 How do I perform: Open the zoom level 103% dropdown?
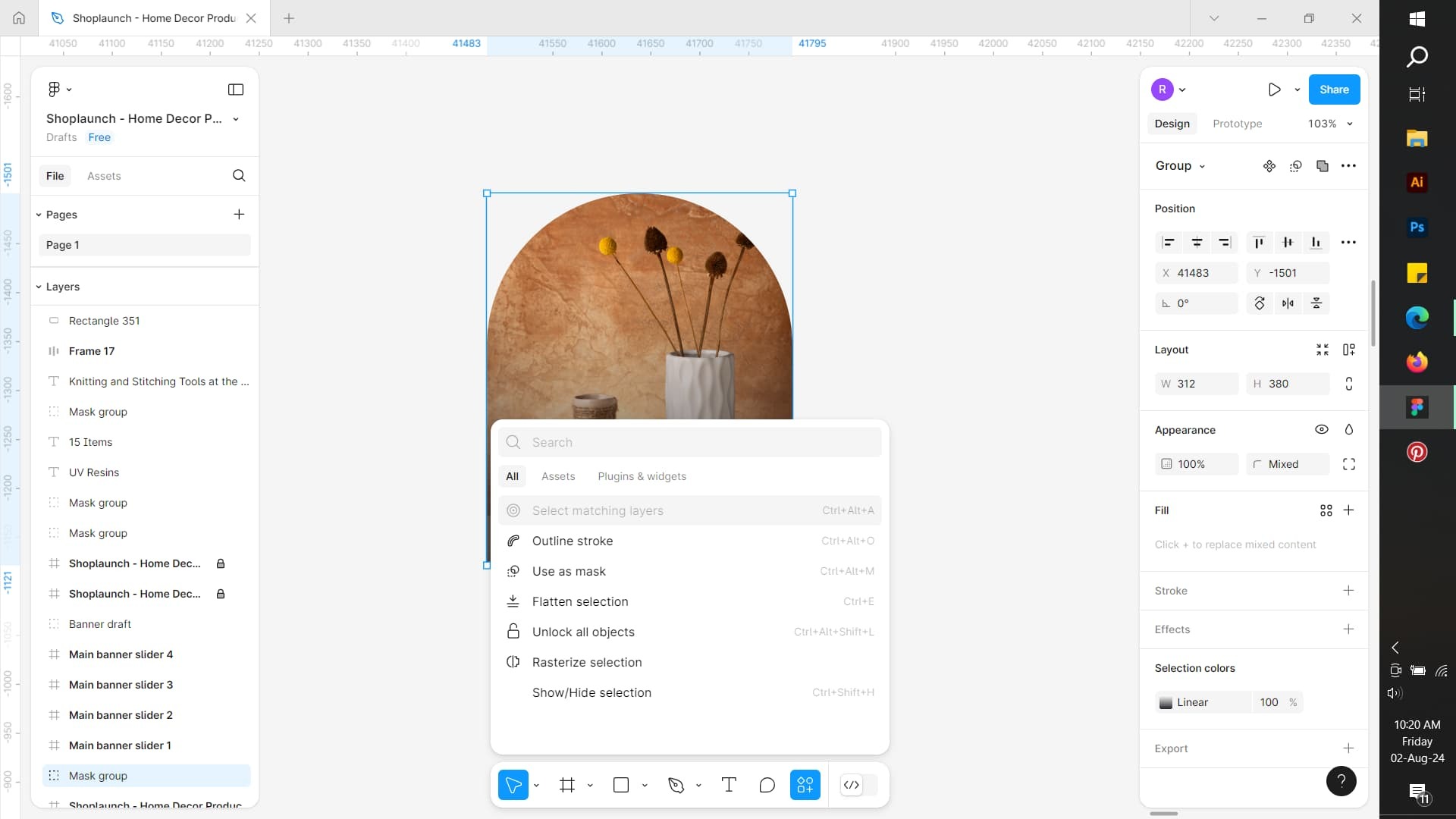click(1330, 124)
